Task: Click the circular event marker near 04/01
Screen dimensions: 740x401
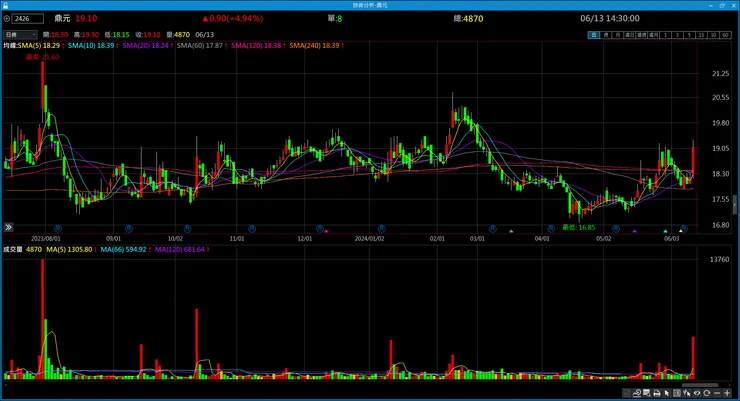Action: point(551,229)
